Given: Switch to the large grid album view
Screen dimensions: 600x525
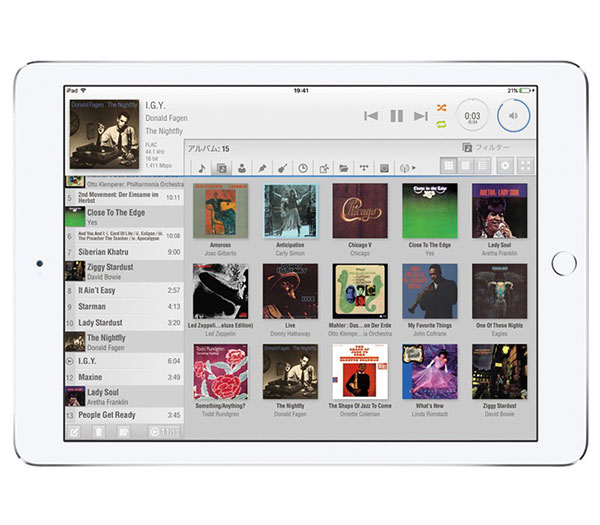Looking at the screenshot, I should coord(449,165).
